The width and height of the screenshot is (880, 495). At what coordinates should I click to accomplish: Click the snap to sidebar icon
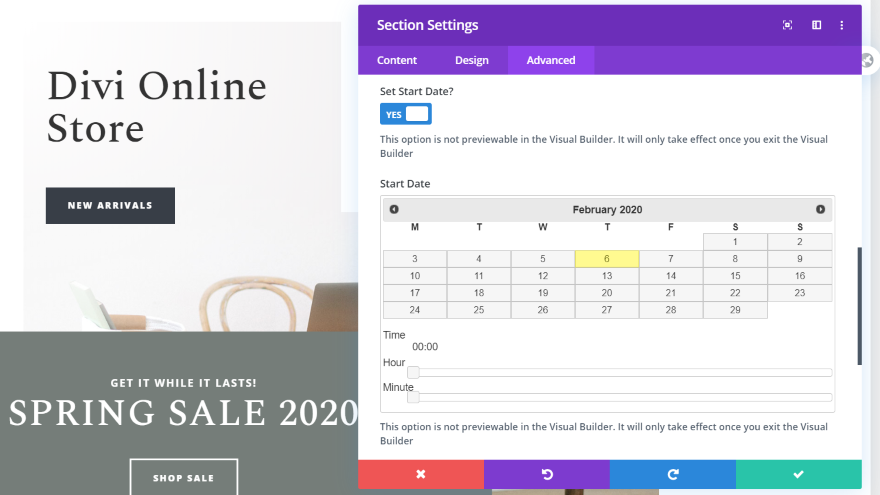816,25
